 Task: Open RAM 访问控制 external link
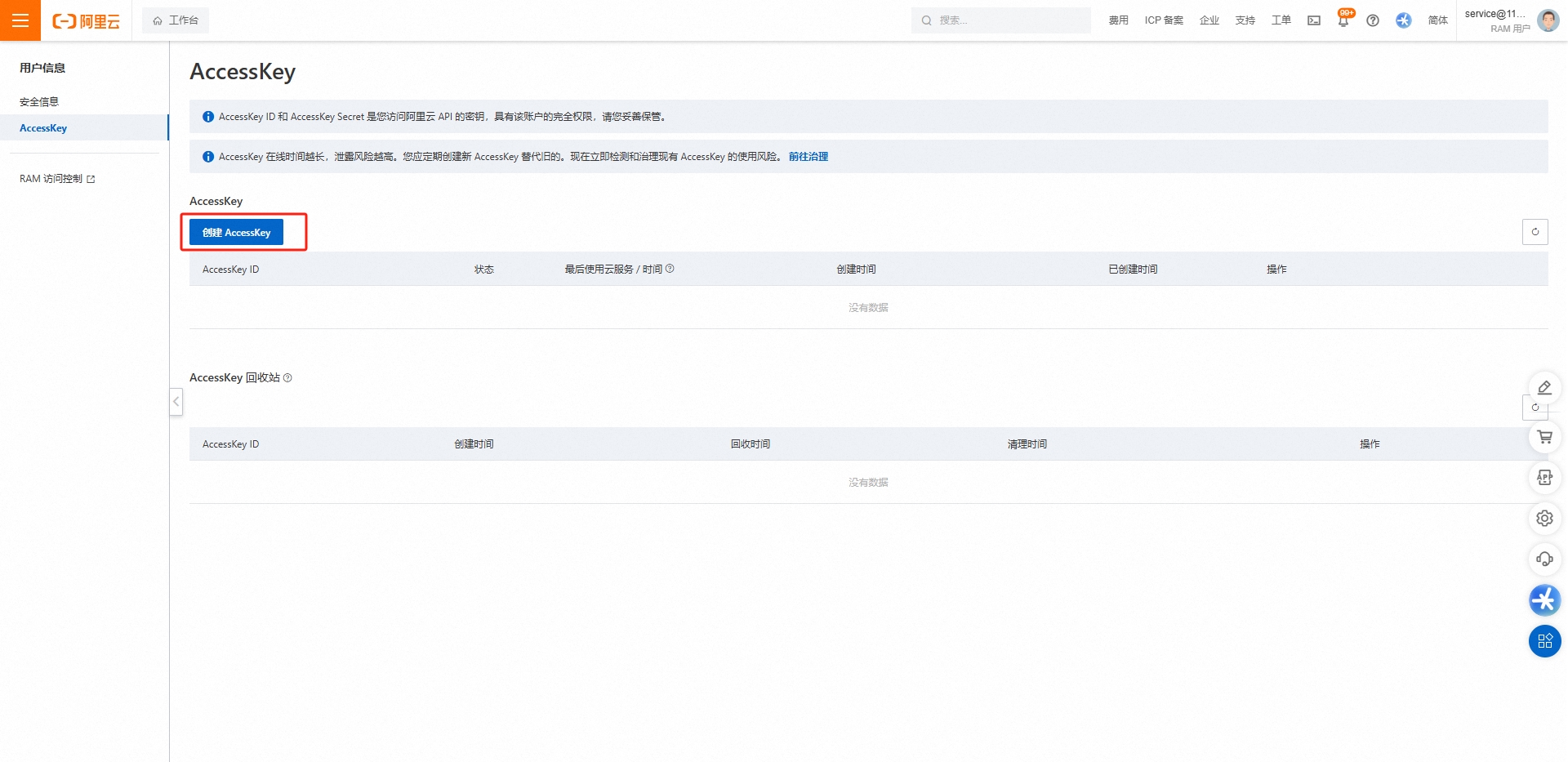tap(57, 179)
